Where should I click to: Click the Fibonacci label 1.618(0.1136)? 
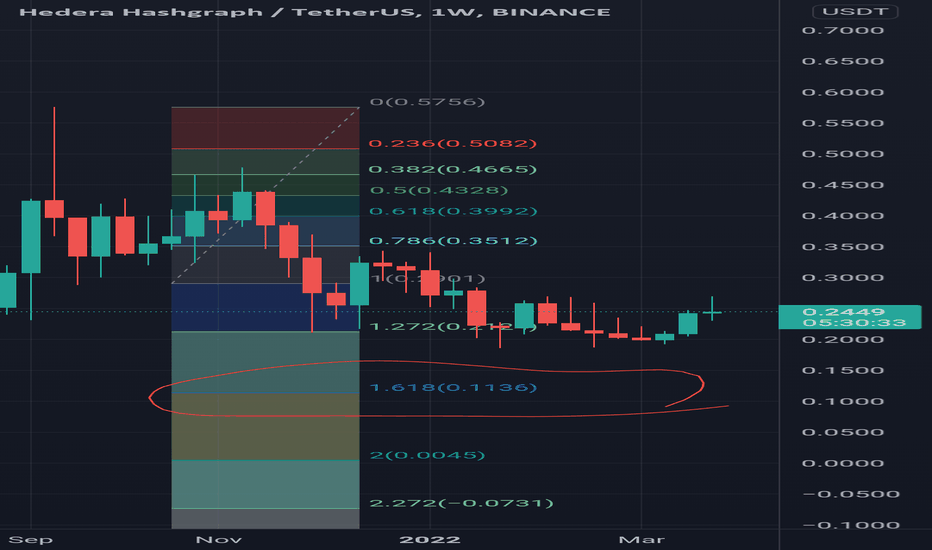(x=453, y=388)
